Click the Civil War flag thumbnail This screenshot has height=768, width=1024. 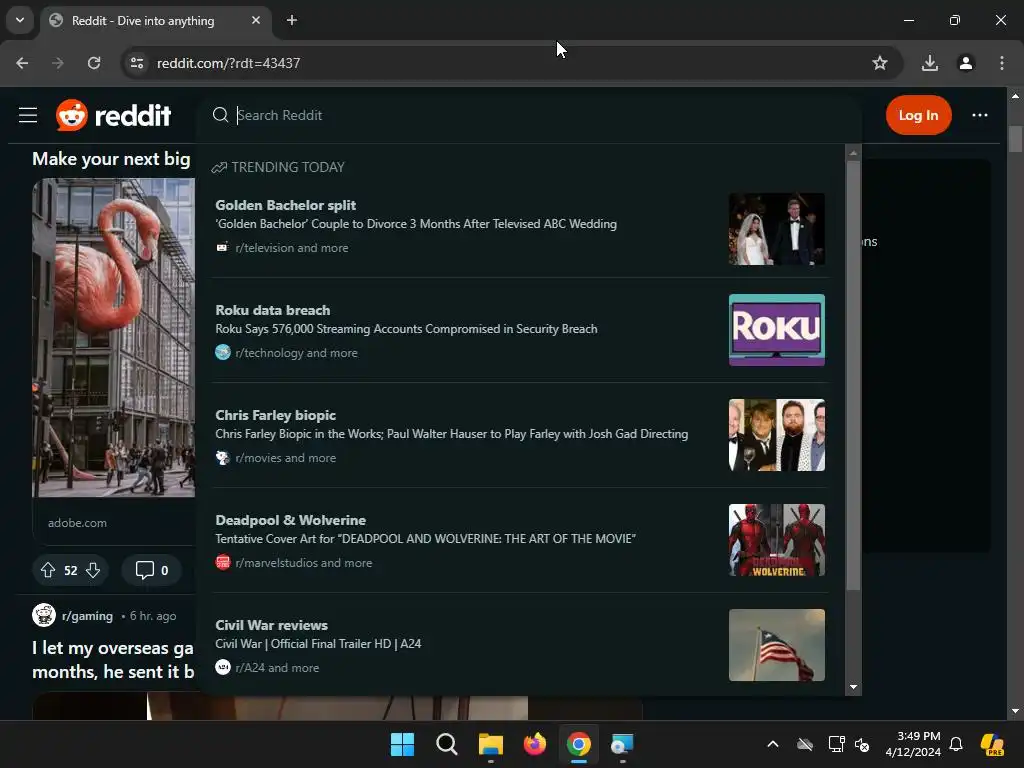pos(776,645)
